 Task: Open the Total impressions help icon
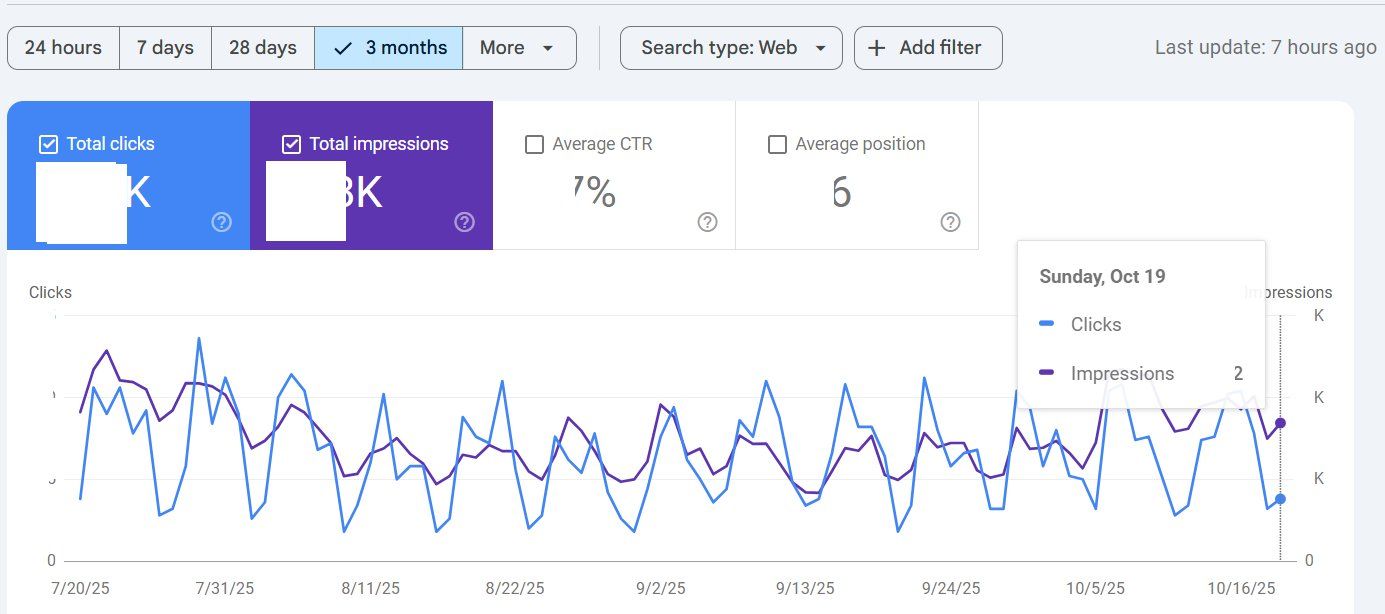coord(464,222)
